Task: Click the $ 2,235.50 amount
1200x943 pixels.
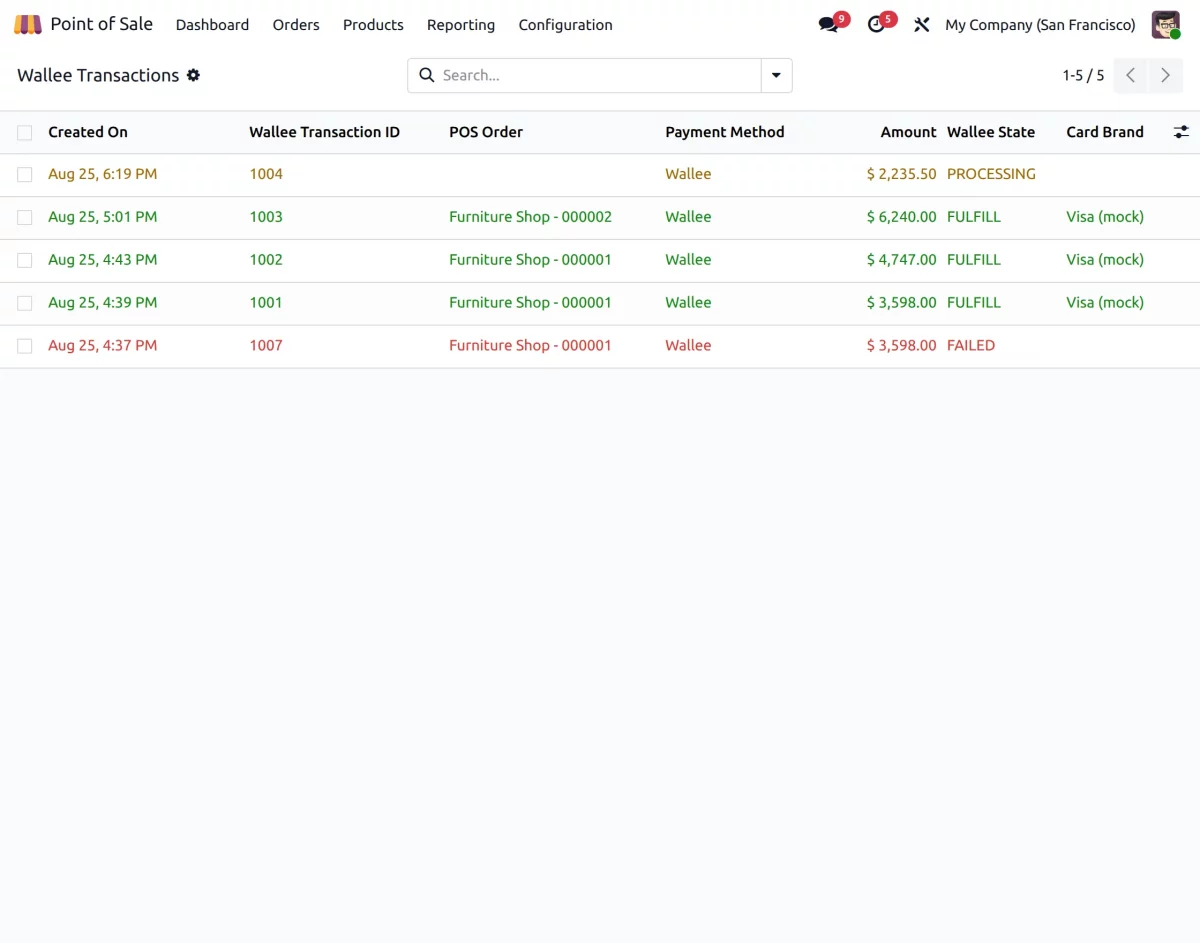Action: (902, 174)
